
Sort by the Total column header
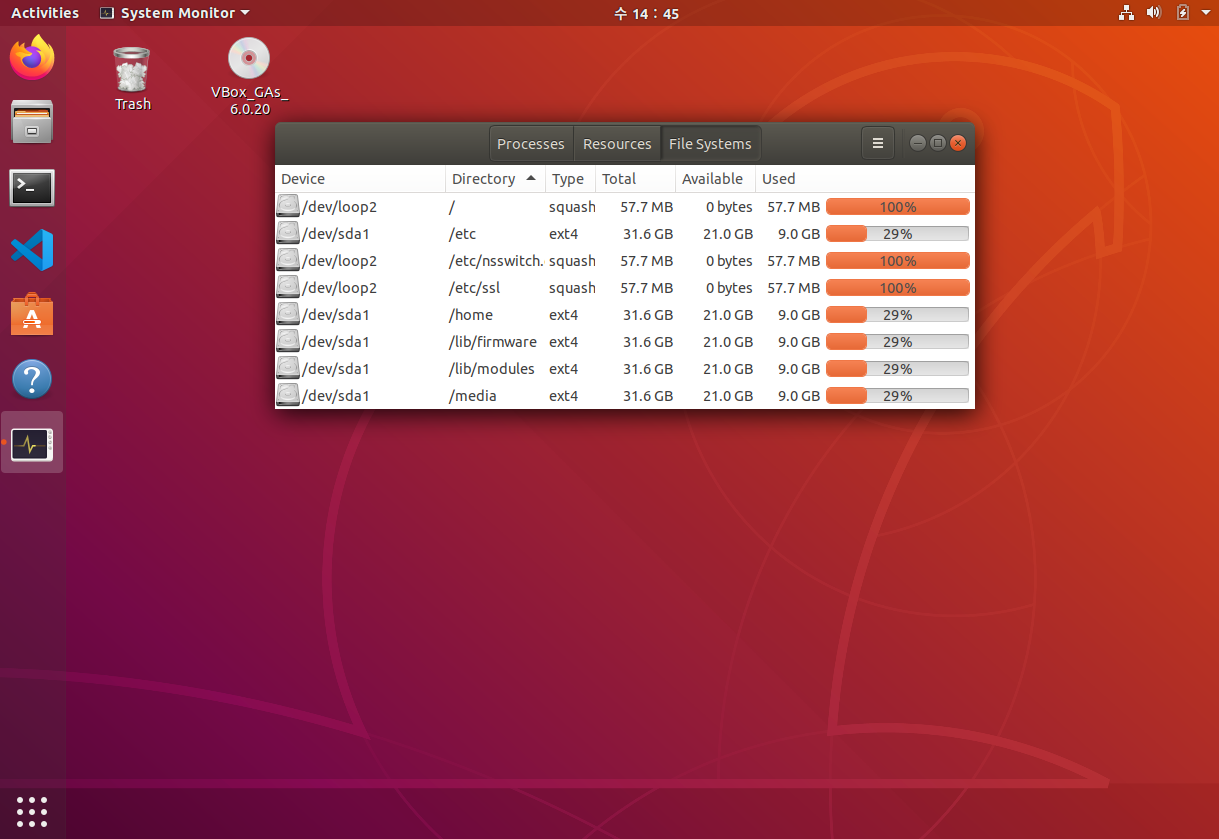click(x=635, y=179)
